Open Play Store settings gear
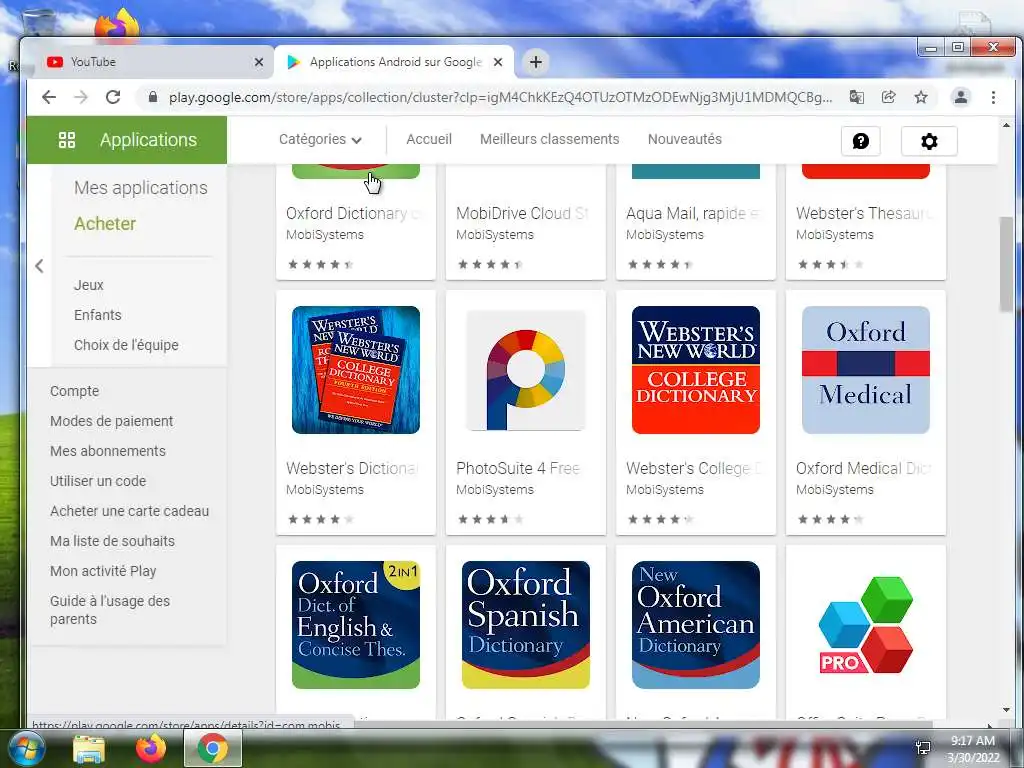Image resolution: width=1024 pixels, height=768 pixels. coord(929,141)
